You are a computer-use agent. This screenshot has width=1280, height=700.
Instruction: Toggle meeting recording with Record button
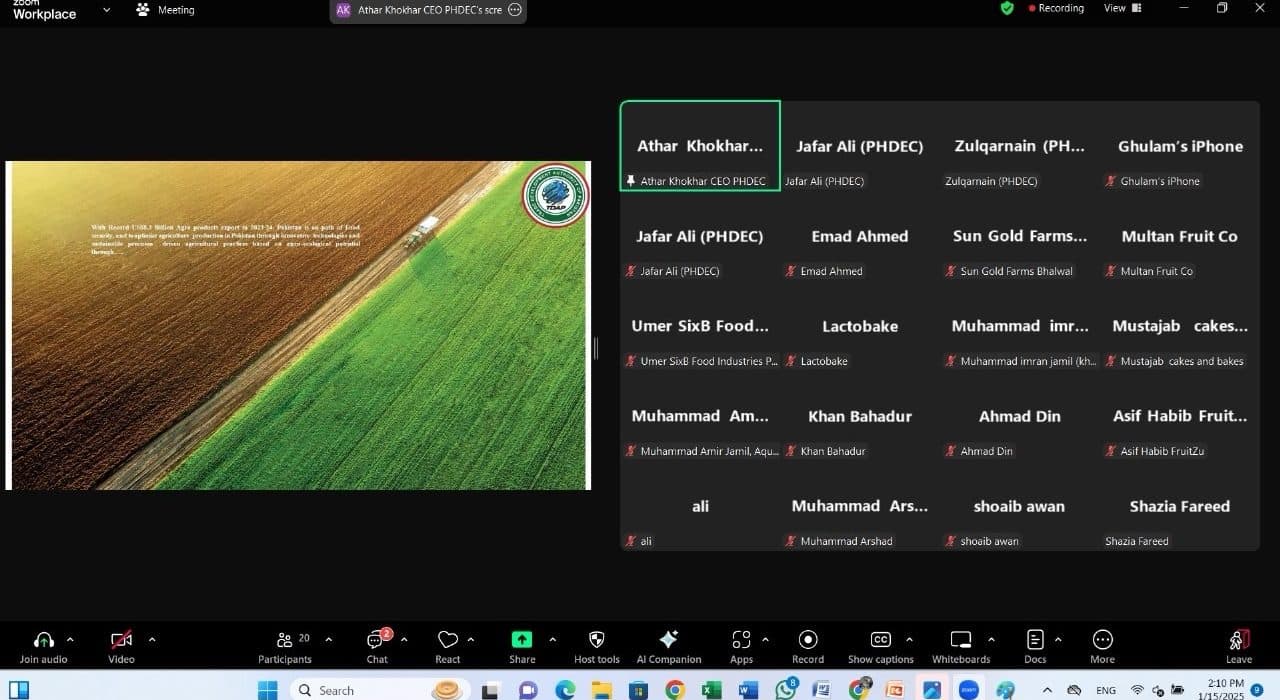pyautogui.click(x=808, y=641)
